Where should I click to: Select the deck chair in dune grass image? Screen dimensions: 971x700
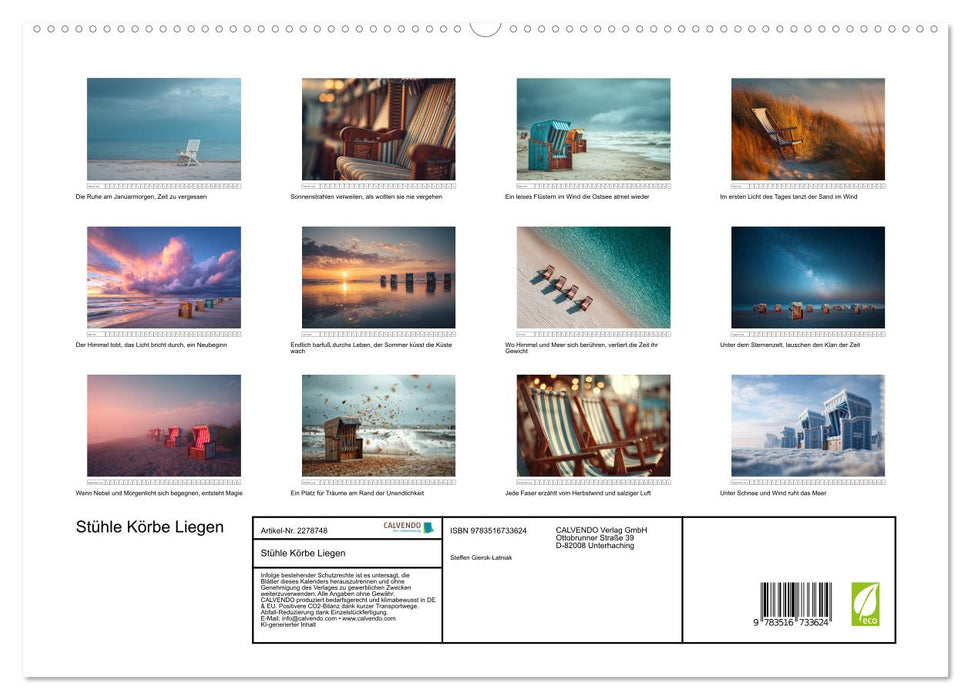(807, 129)
